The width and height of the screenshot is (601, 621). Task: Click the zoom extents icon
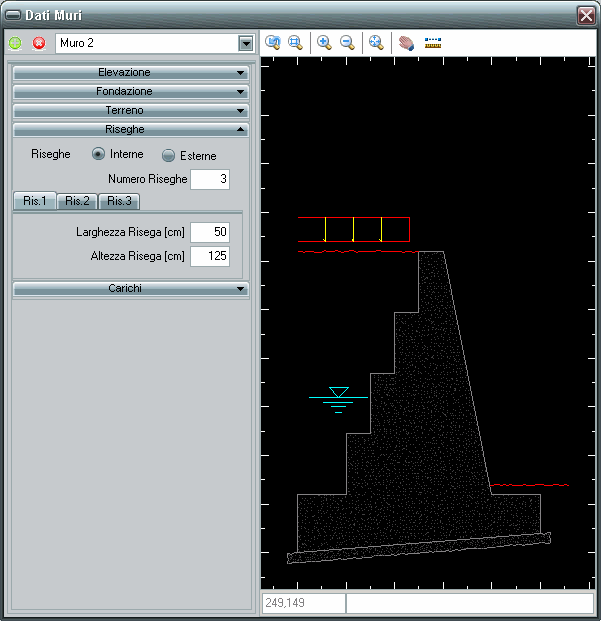click(x=376, y=42)
